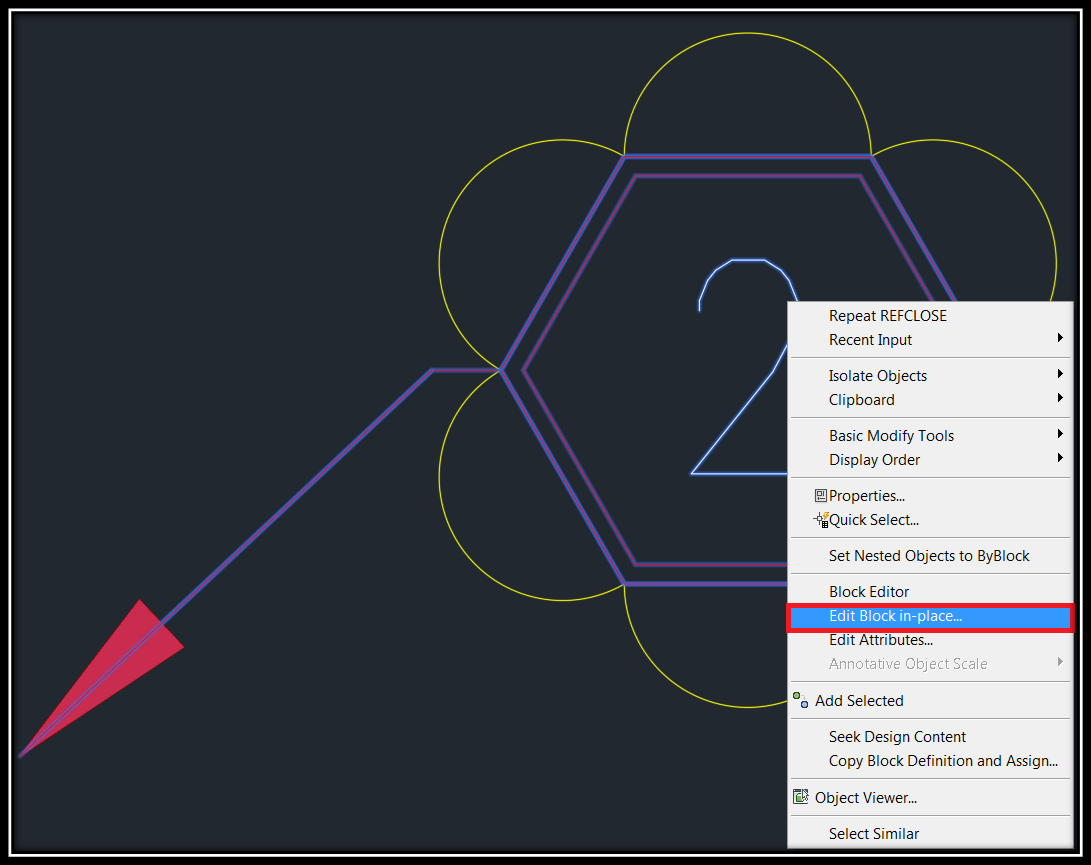Click the Add Selected icon
Screen dimensions: 1091x865
pyautogui.click(x=800, y=700)
